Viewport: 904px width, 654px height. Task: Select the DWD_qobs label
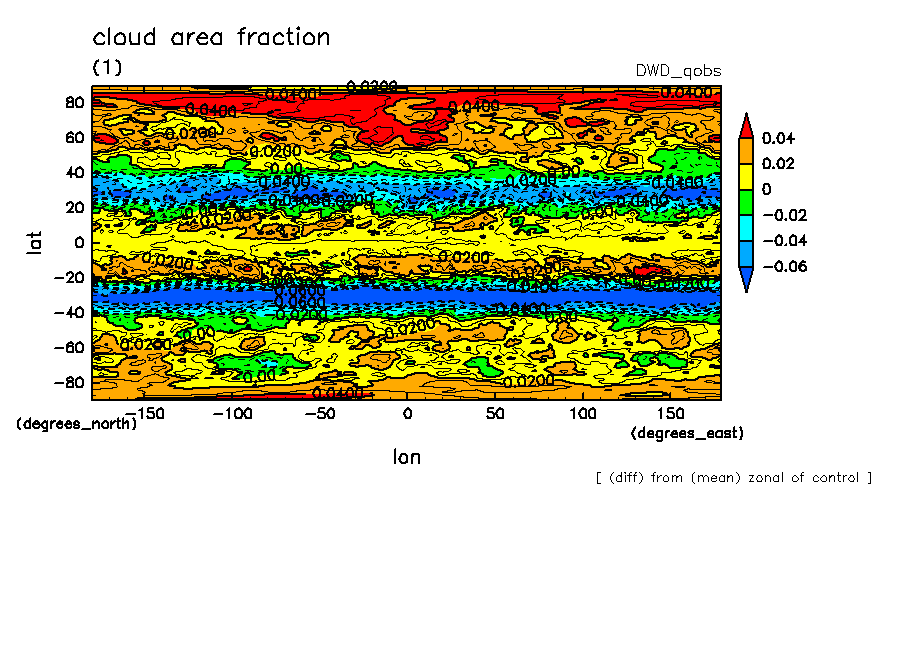(678, 71)
